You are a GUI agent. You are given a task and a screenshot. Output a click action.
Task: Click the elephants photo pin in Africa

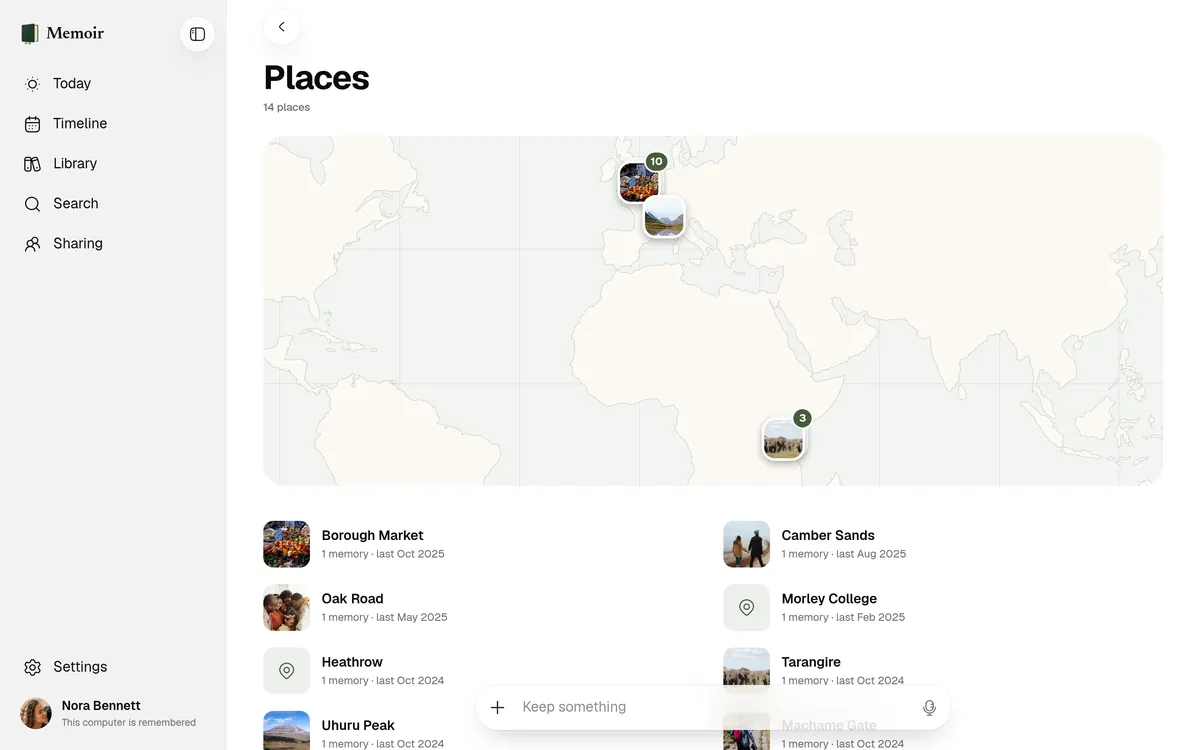tap(783, 440)
